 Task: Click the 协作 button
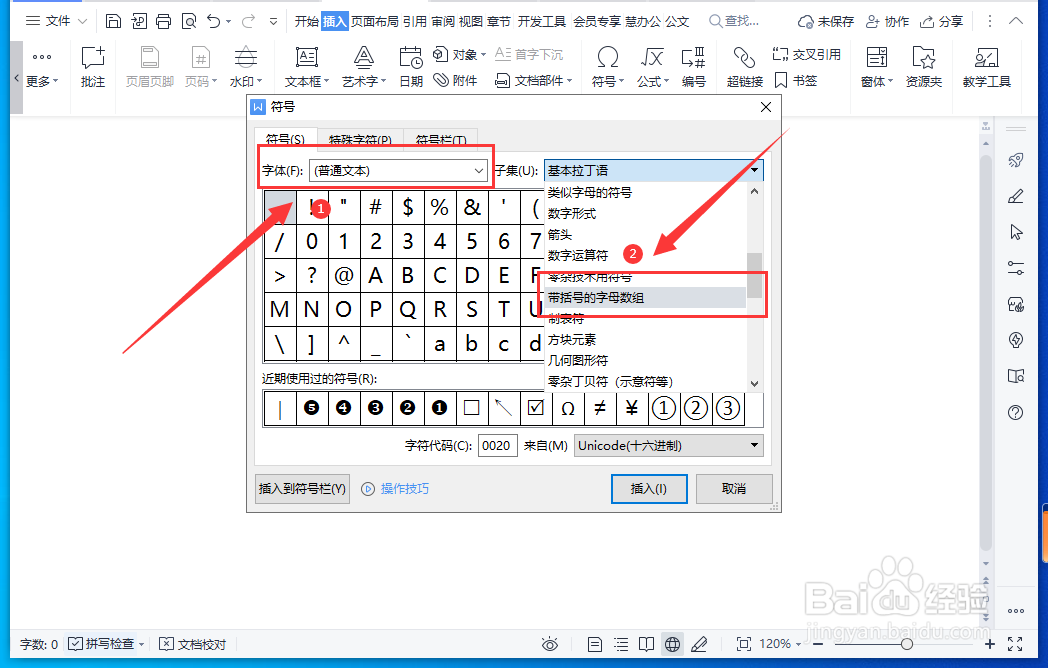887,21
